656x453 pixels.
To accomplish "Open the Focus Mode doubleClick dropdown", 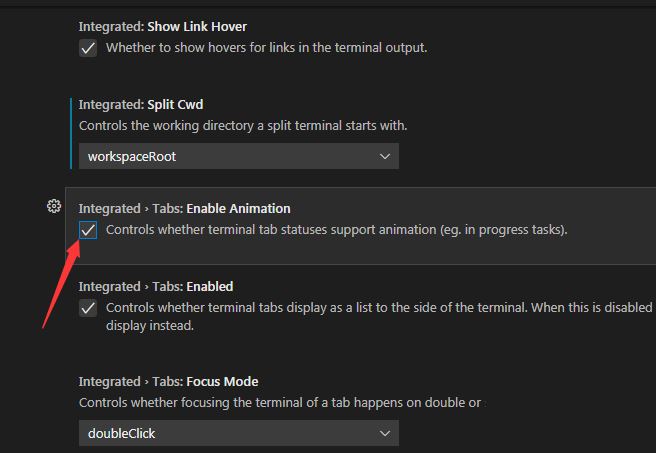I will click(238, 433).
